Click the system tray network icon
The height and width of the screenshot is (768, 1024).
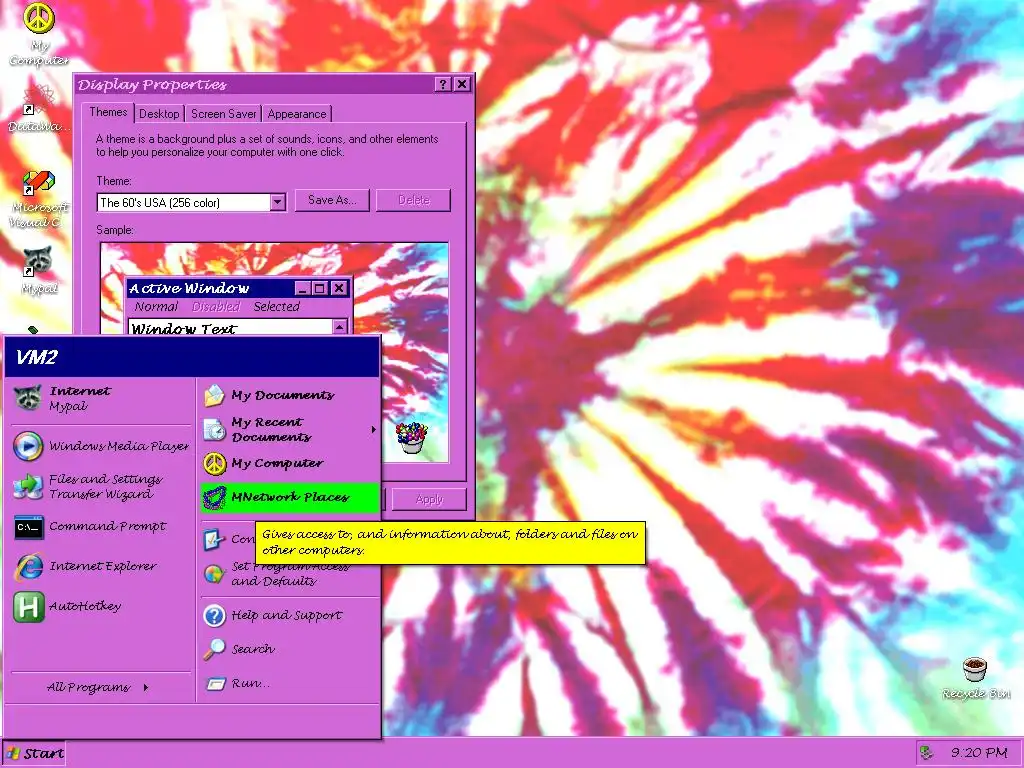[x=926, y=753]
